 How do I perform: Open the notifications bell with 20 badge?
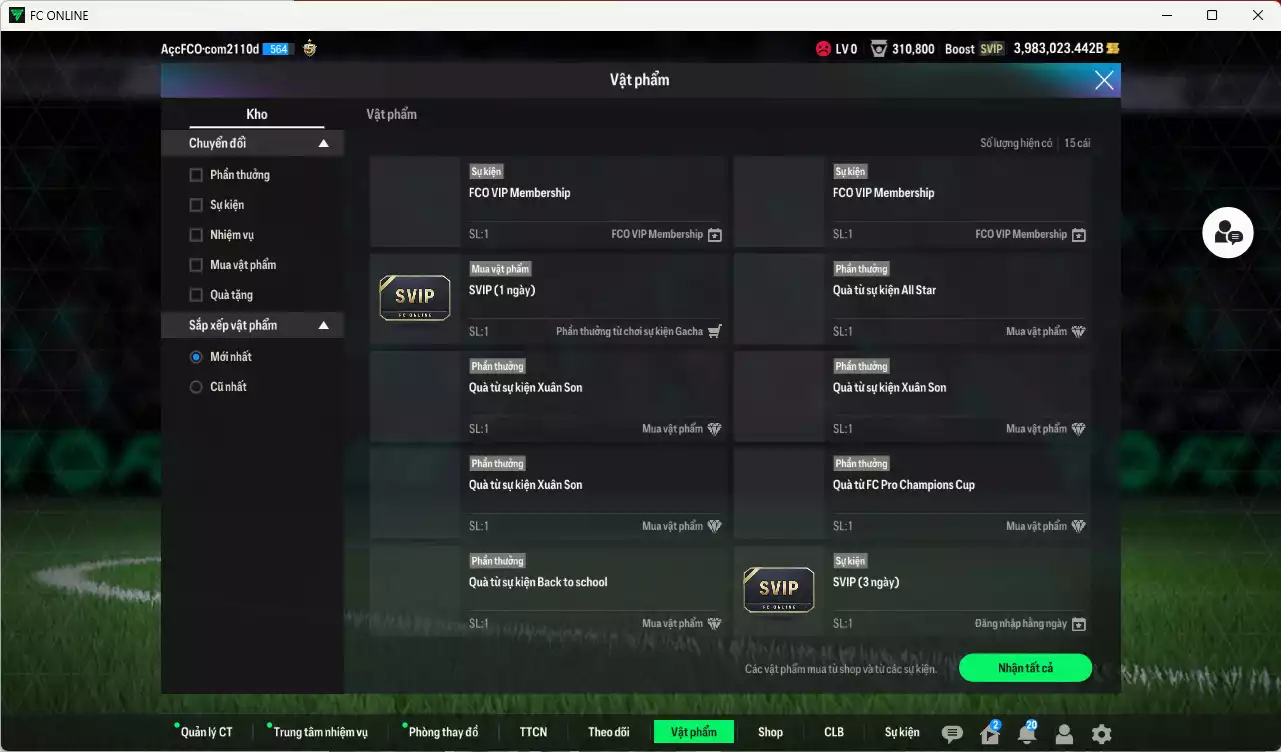[x=1027, y=734]
